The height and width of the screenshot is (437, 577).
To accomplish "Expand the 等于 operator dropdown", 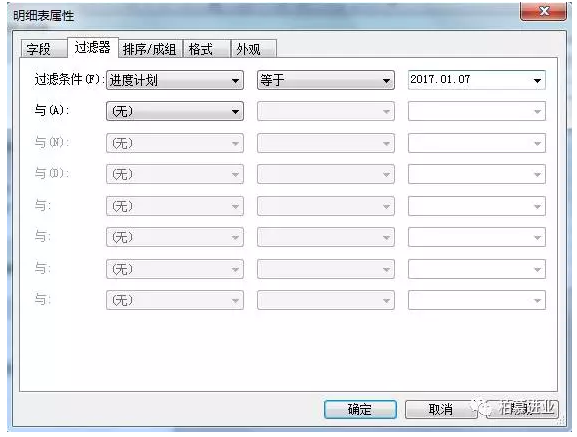I will pos(326,80).
